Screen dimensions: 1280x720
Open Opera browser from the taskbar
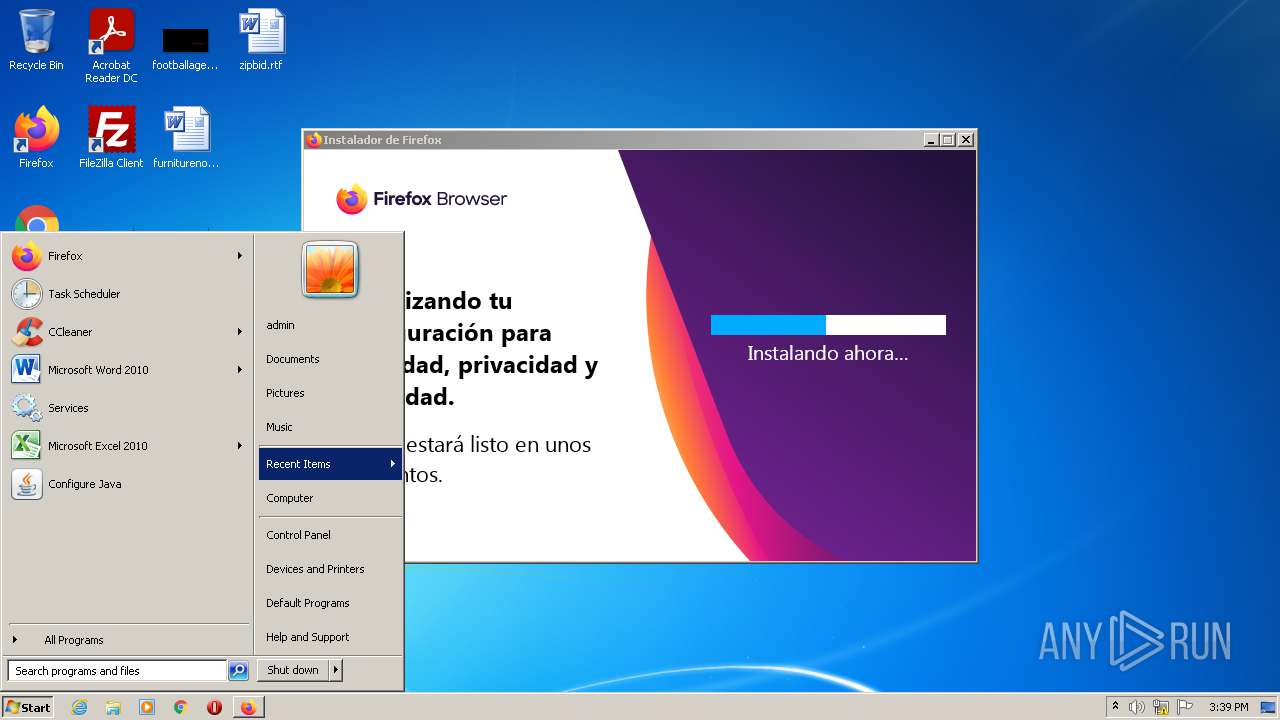point(214,707)
